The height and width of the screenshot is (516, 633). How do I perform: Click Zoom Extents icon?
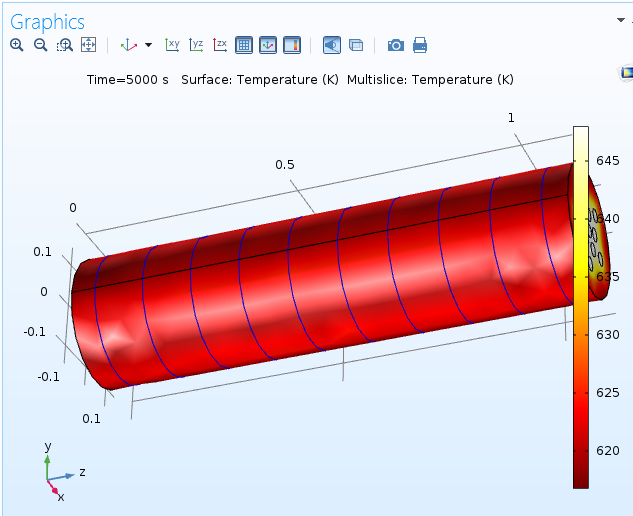[x=88, y=45]
